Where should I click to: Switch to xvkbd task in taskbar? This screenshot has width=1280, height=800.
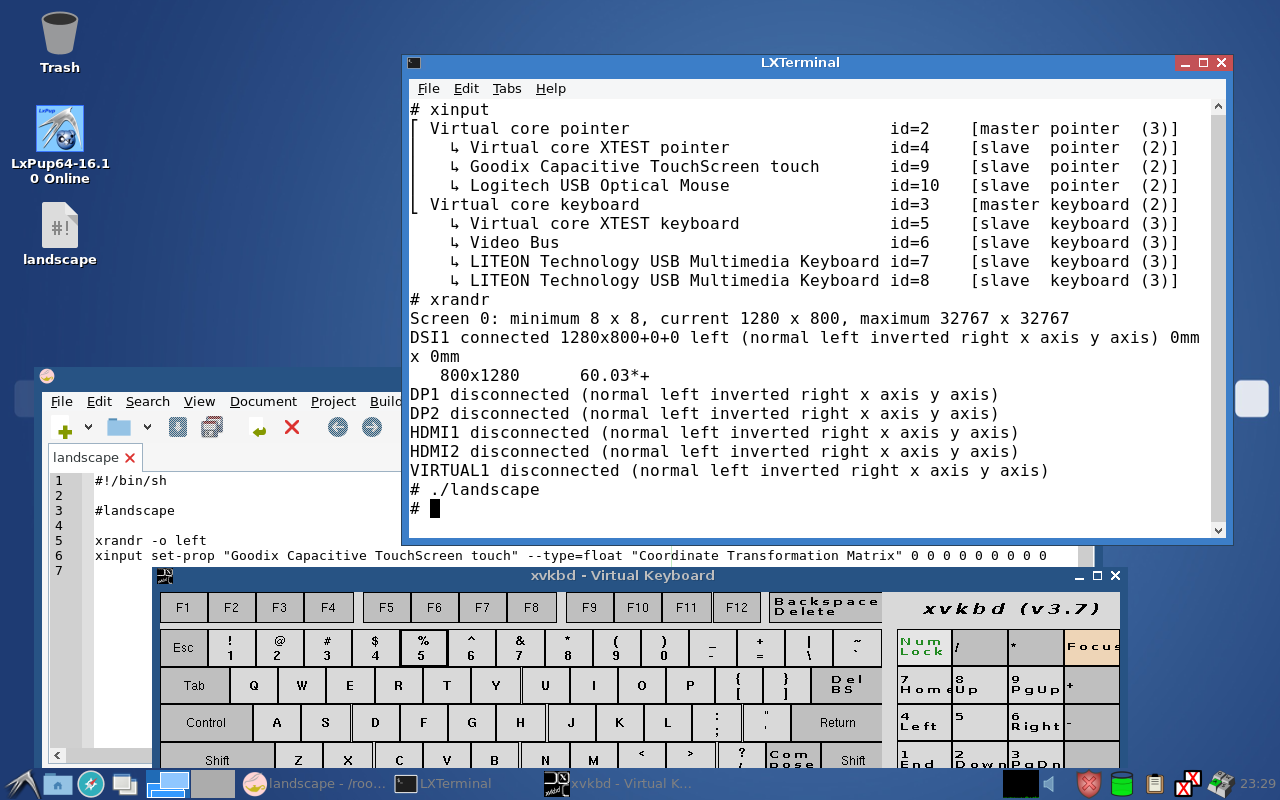click(x=617, y=784)
